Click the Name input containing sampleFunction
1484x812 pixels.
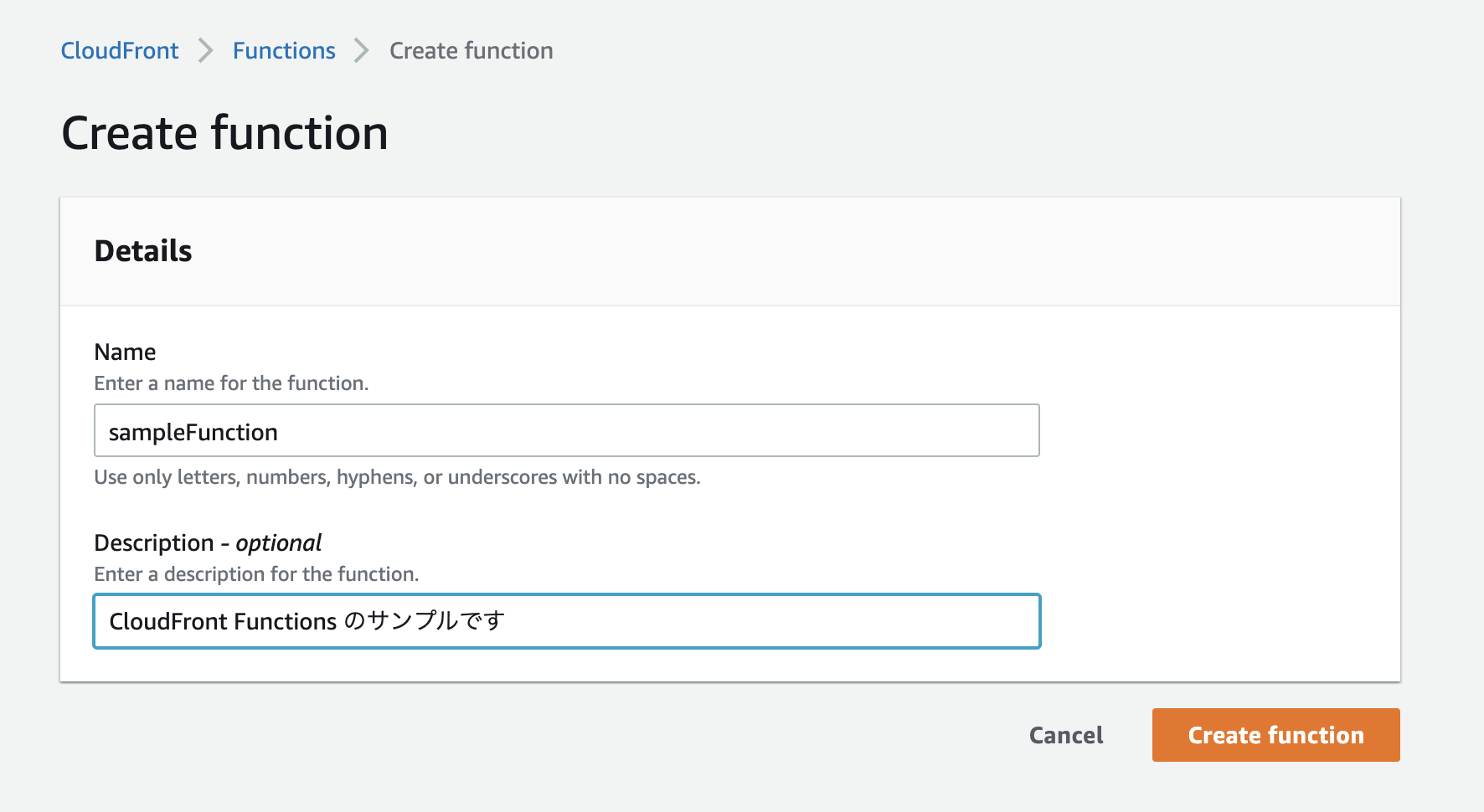coord(566,430)
